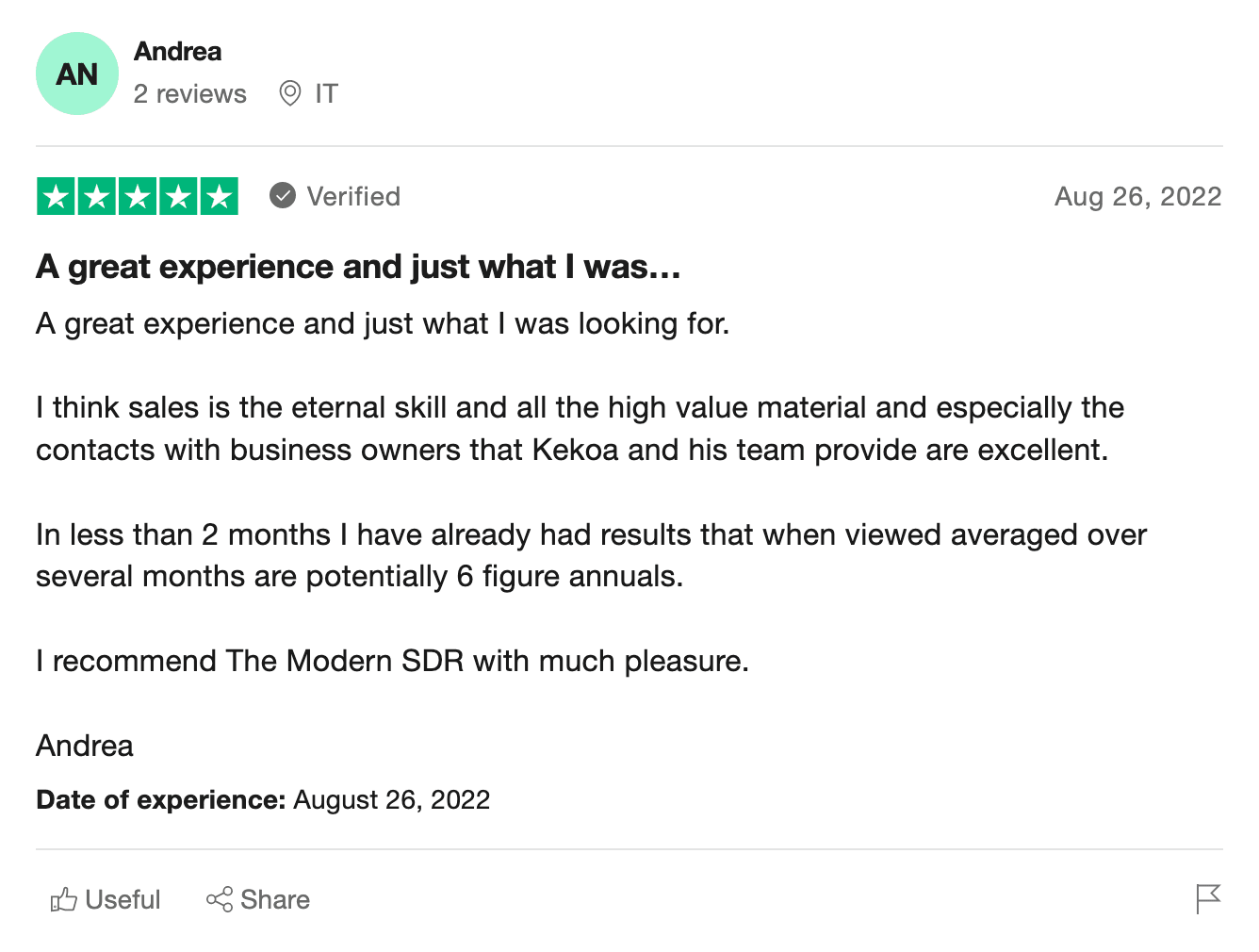The image size is (1259, 952).
Task: Click the Share network icon
Action: (x=220, y=900)
